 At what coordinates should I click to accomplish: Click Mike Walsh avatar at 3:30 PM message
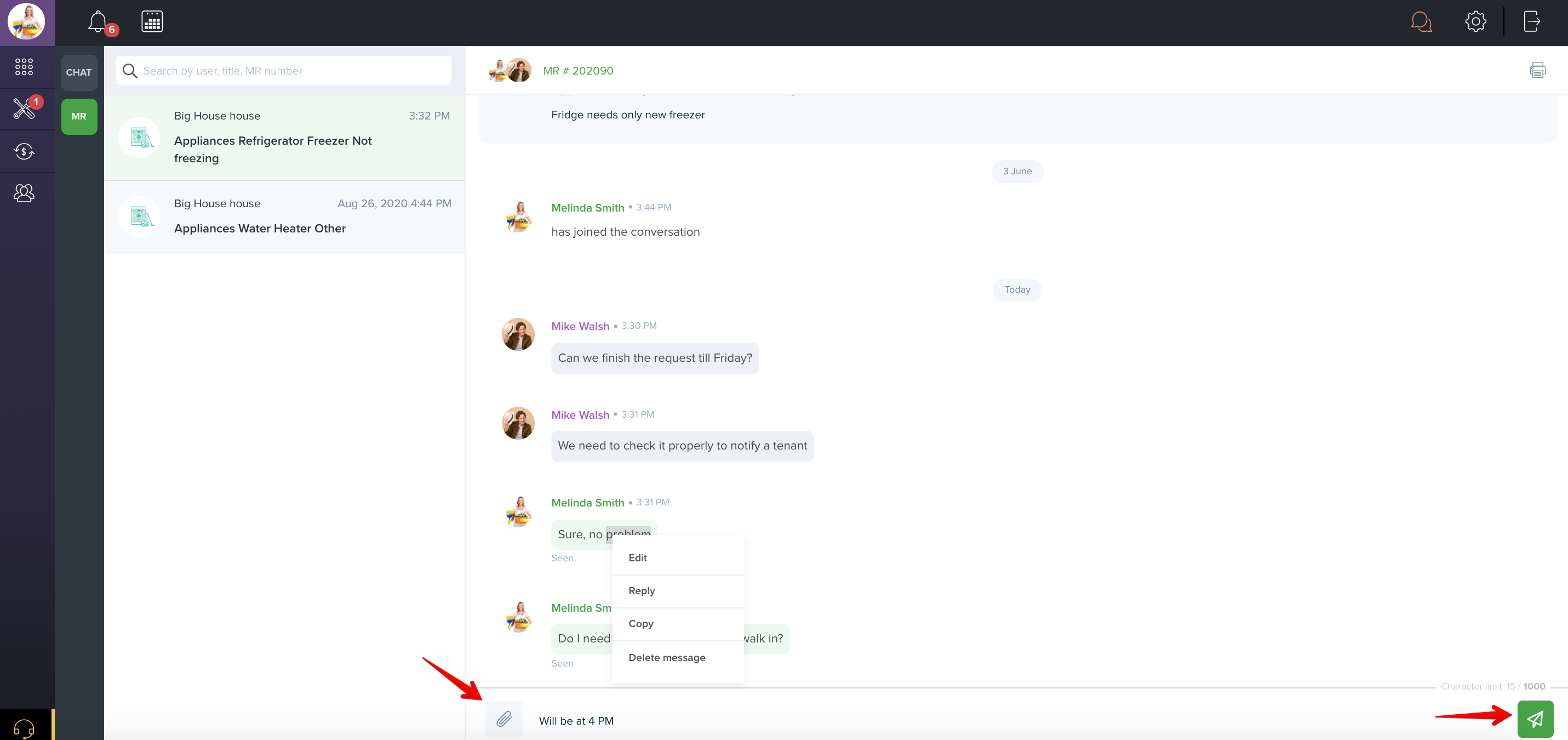pyautogui.click(x=518, y=334)
